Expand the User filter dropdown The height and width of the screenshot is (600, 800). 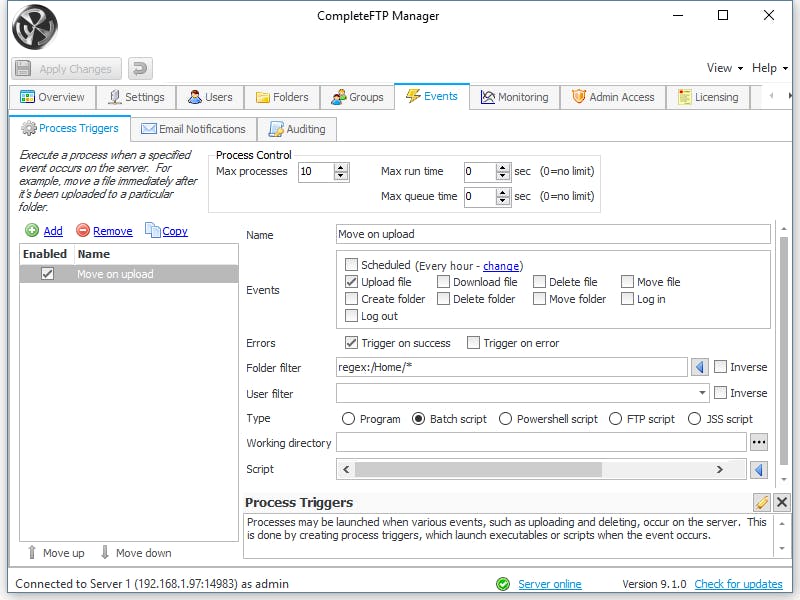click(x=702, y=393)
